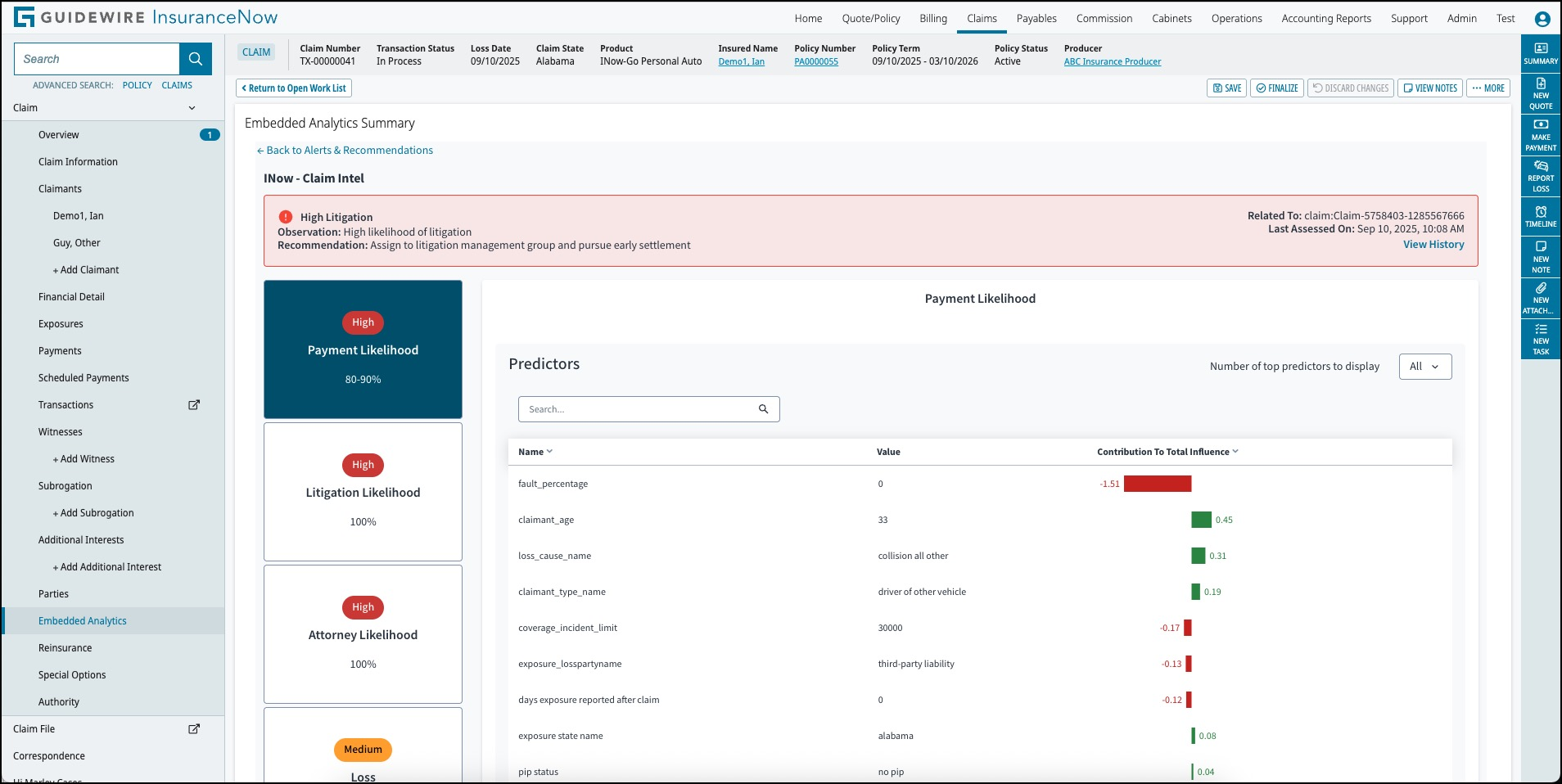Click the user profile avatar icon
The image size is (1562, 784).
[1542, 19]
